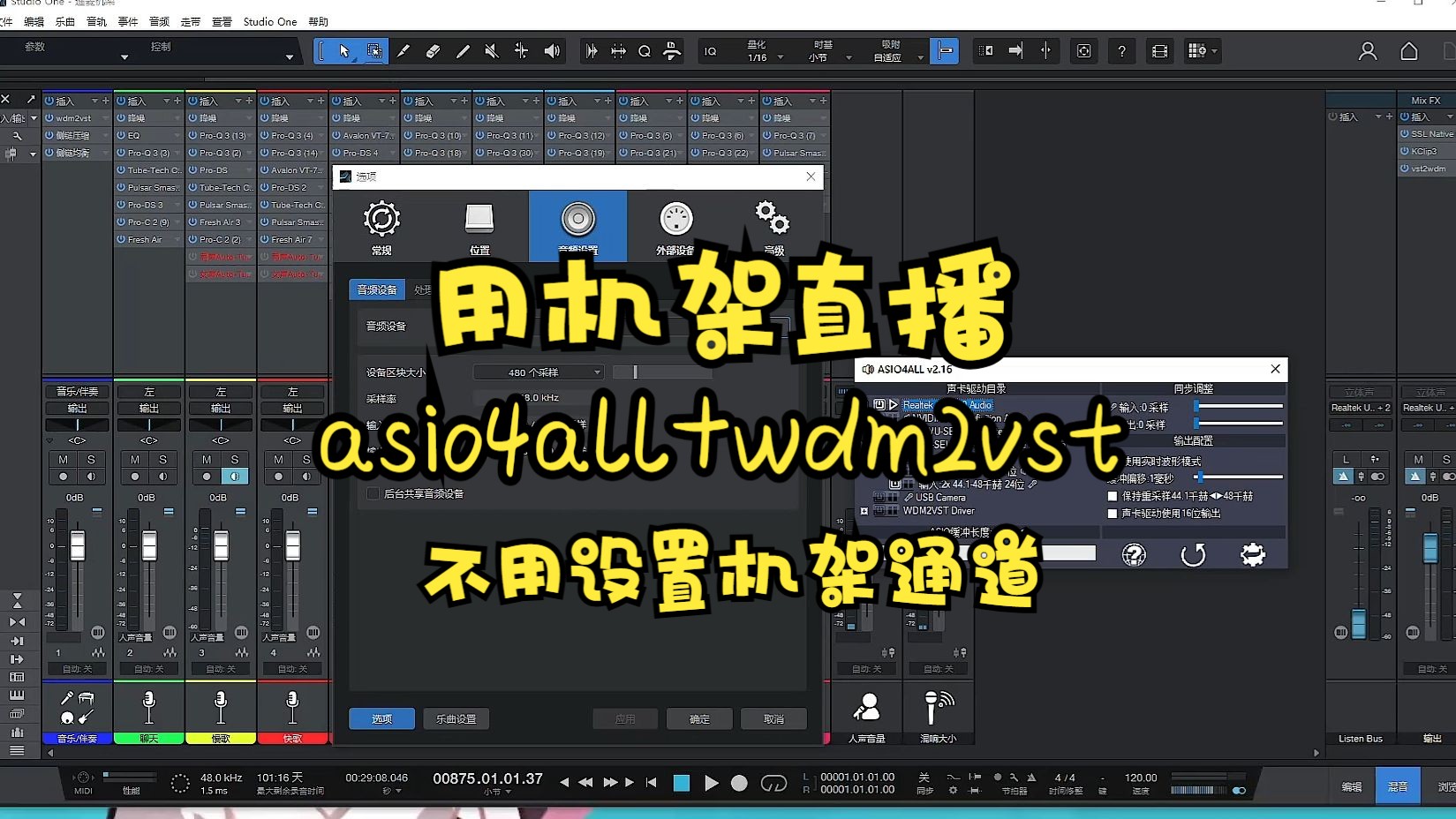Click the 乐曲设置 button
This screenshot has height=819, width=1456.
456,718
